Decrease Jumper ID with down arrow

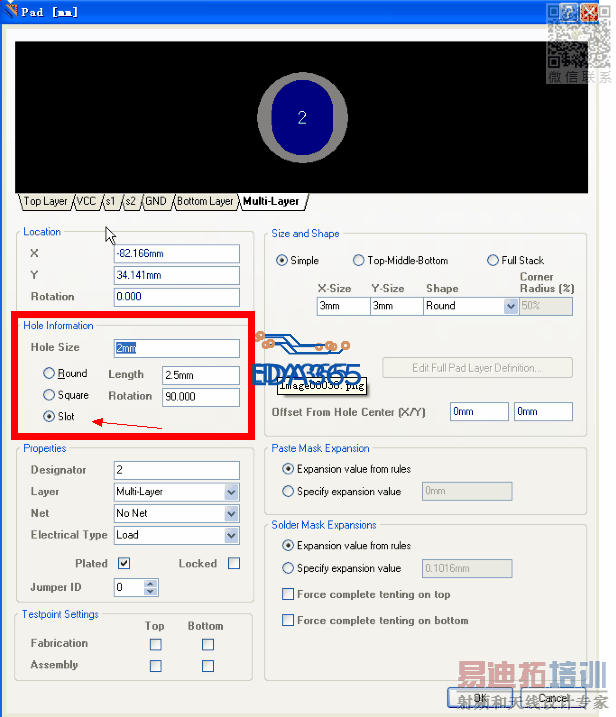(x=150, y=592)
